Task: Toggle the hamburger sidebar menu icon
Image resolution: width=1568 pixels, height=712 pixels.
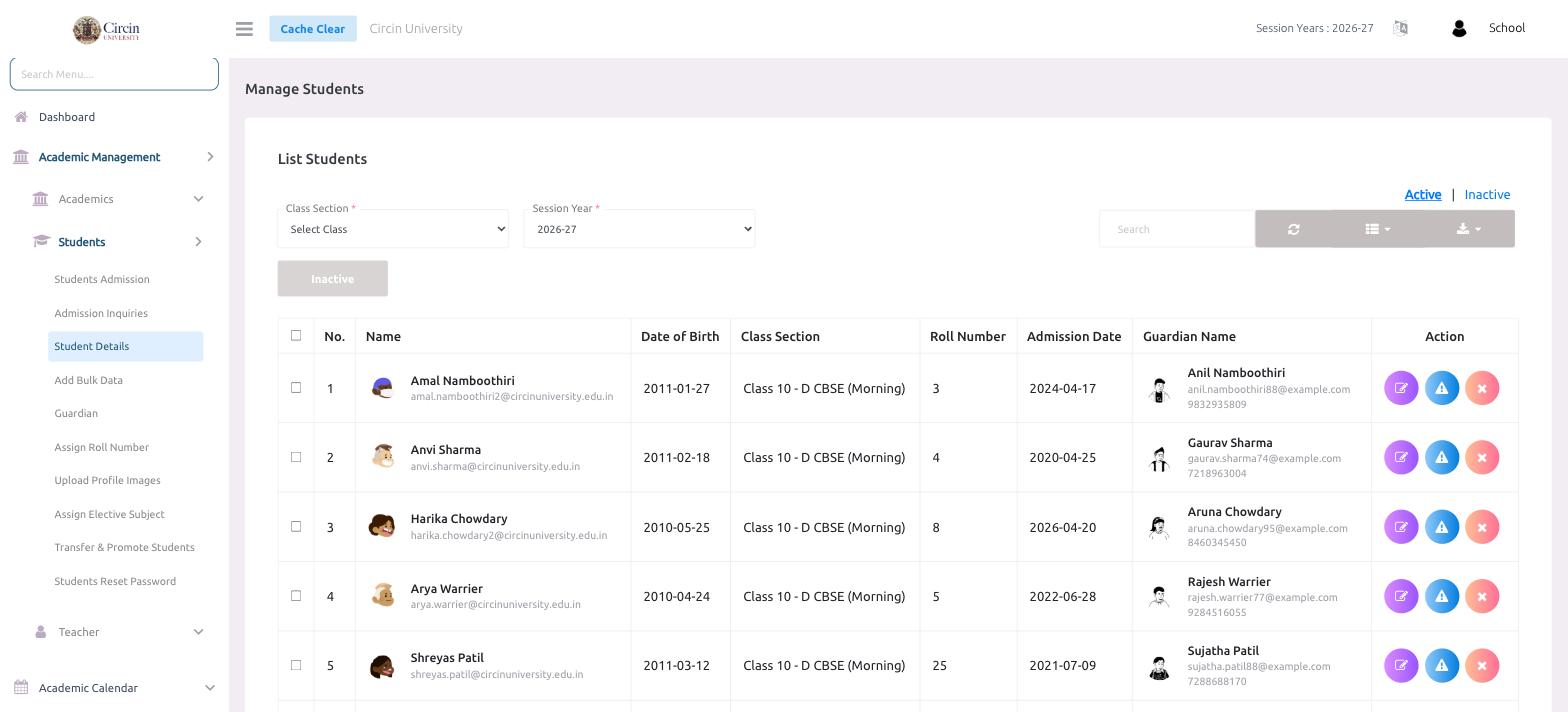Action: (244, 29)
